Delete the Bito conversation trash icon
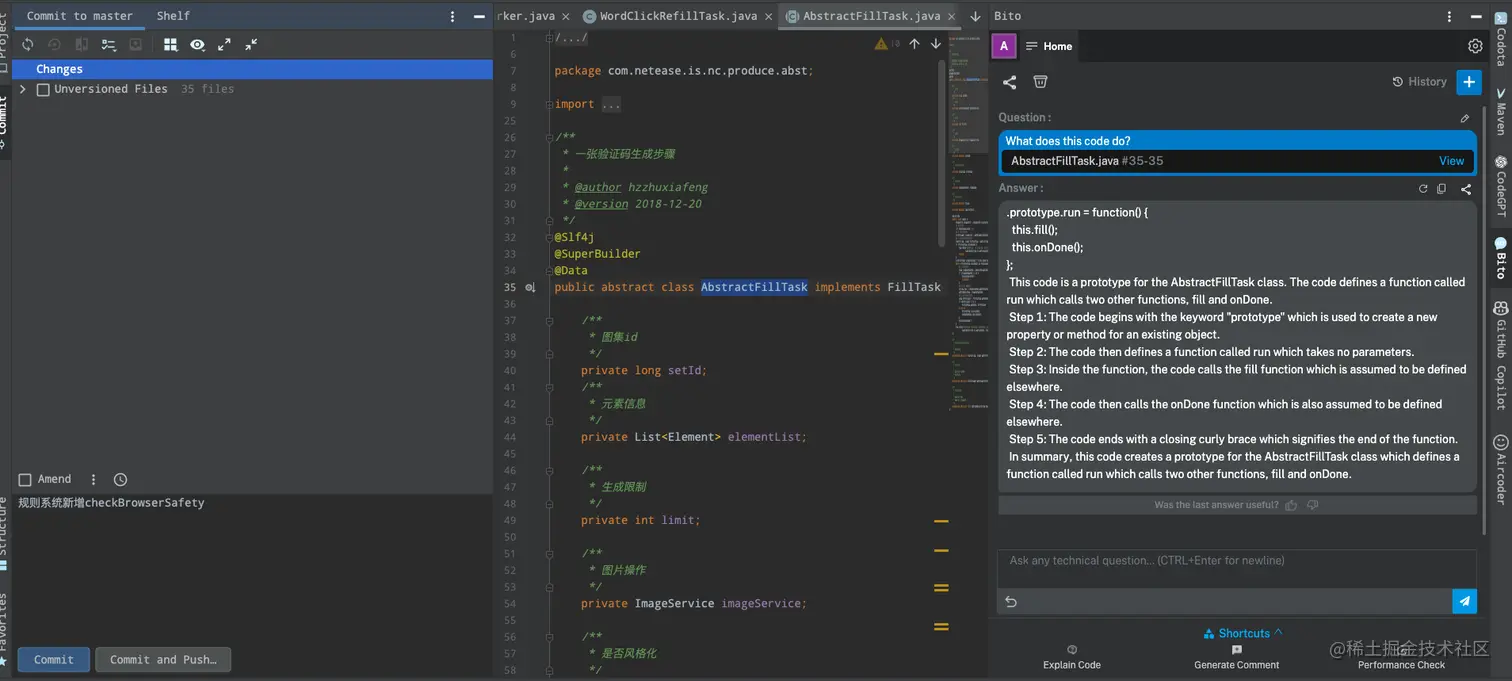The height and width of the screenshot is (681, 1512). [1040, 82]
